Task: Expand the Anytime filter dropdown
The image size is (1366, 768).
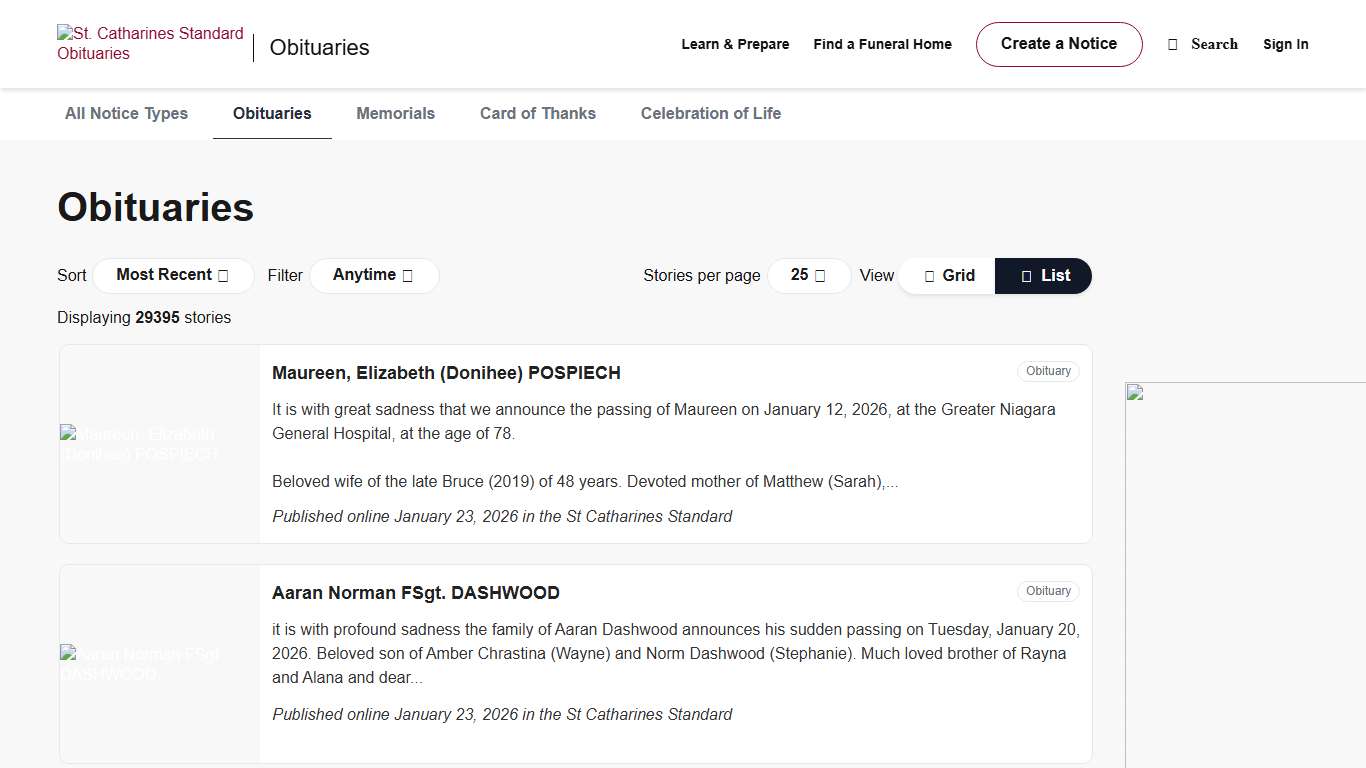Action: click(373, 275)
